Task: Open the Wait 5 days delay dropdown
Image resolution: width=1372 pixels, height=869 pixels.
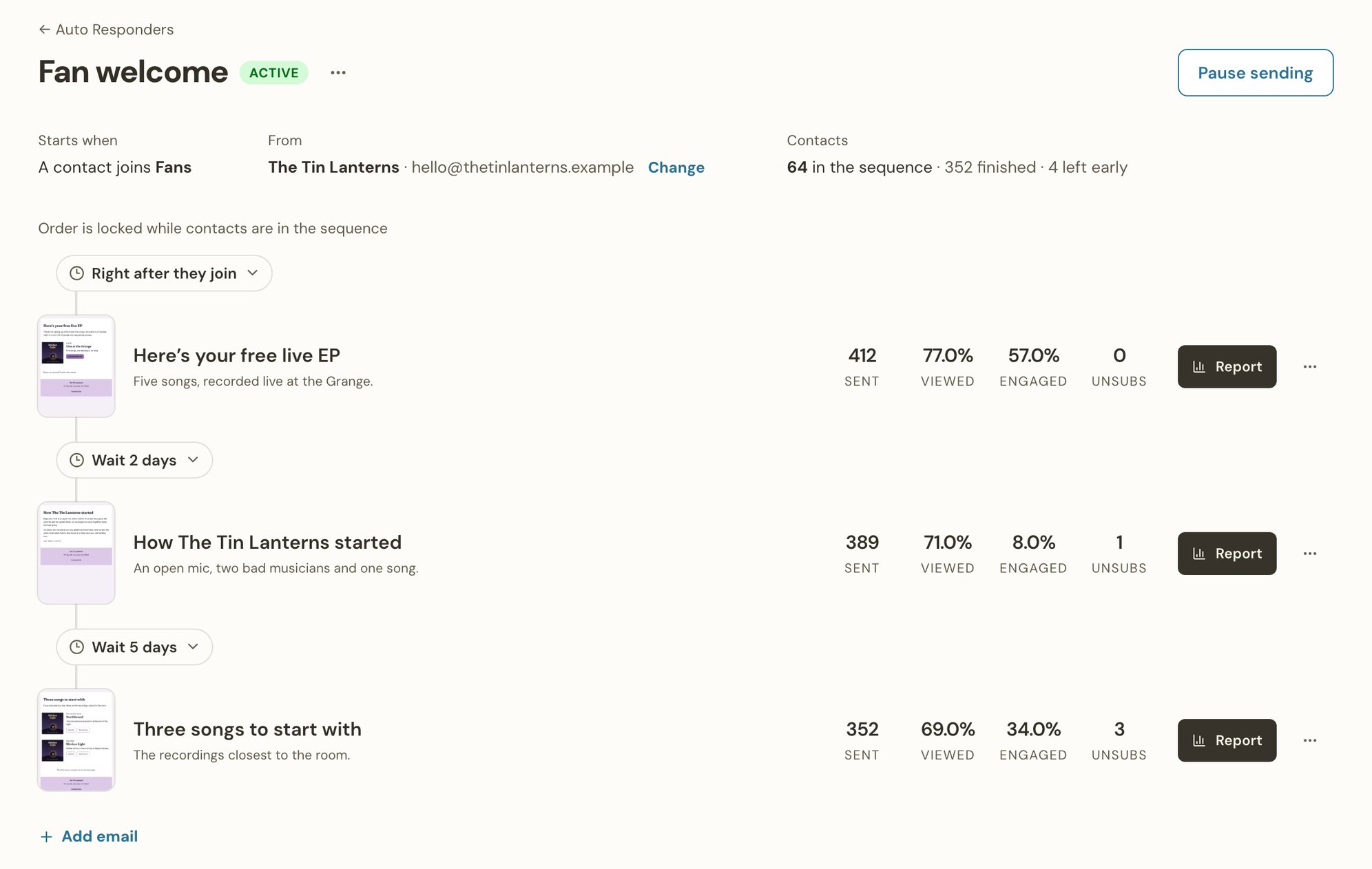Action: point(134,647)
